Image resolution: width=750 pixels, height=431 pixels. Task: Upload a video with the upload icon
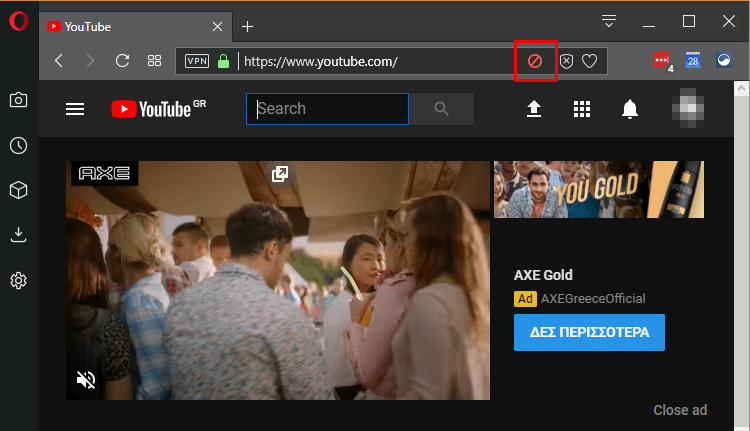(534, 109)
